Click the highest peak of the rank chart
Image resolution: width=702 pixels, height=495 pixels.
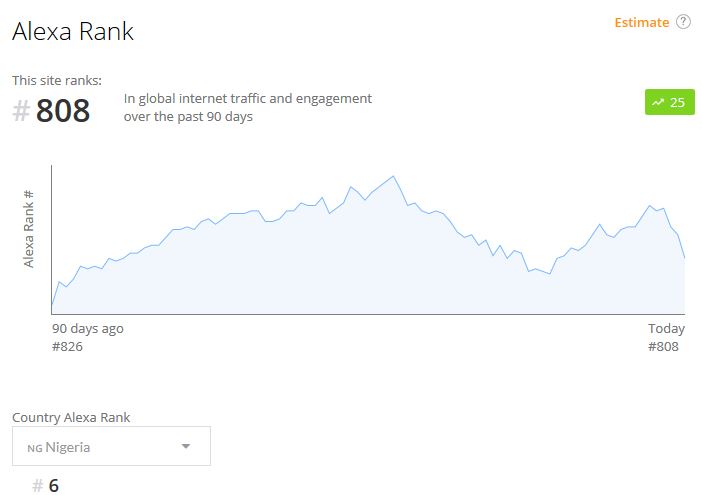click(394, 177)
